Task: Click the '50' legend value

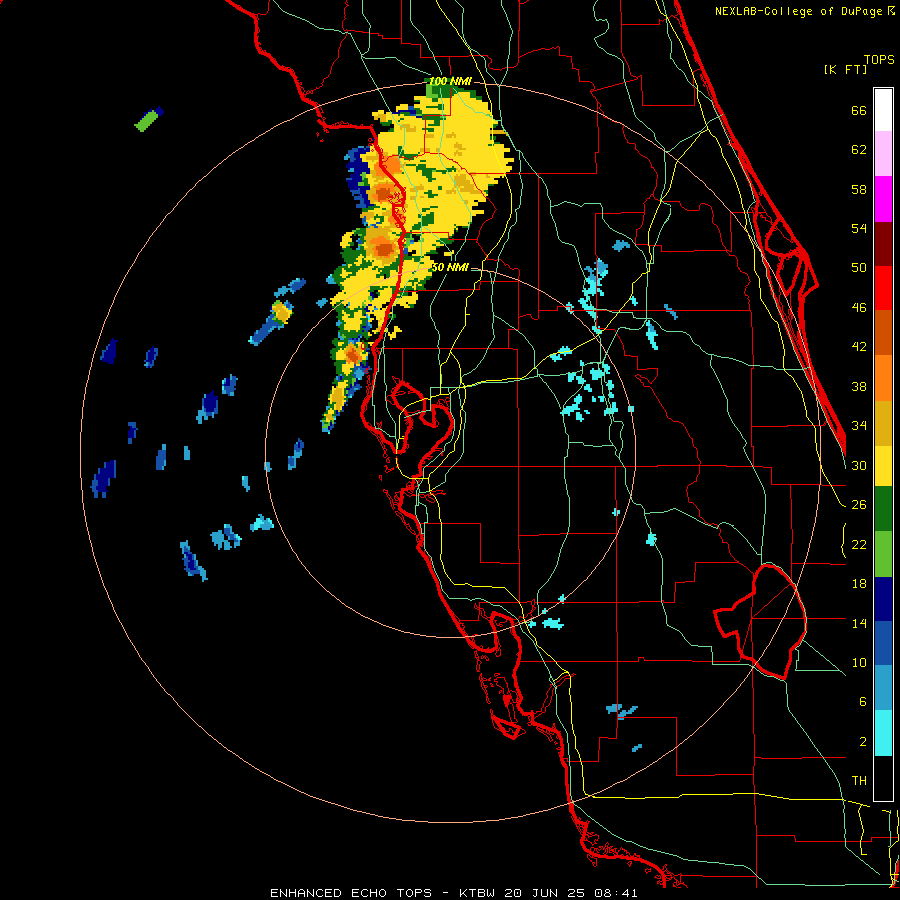Action: point(859,268)
